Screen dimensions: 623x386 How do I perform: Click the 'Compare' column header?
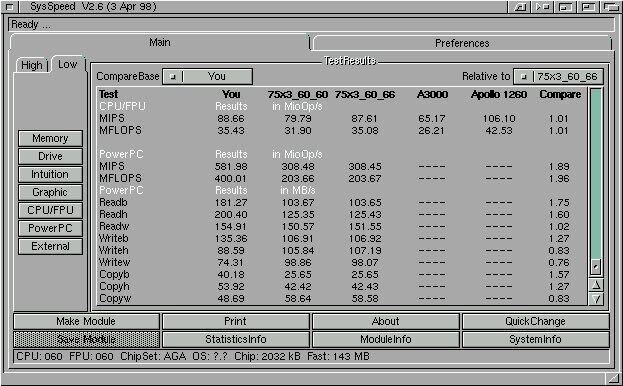click(x=560, y=95)
